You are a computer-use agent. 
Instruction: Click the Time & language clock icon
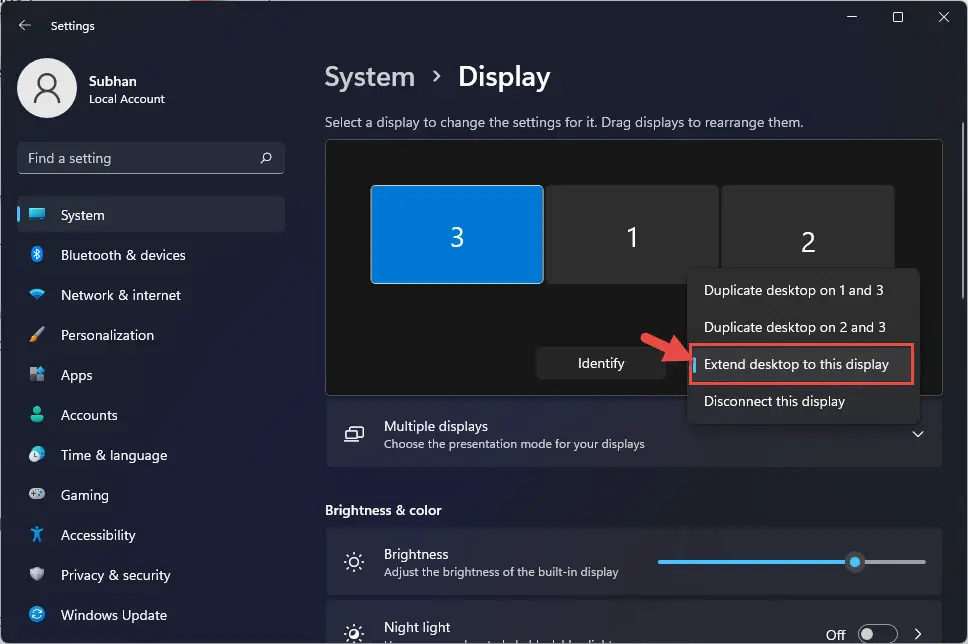[37, 454]
